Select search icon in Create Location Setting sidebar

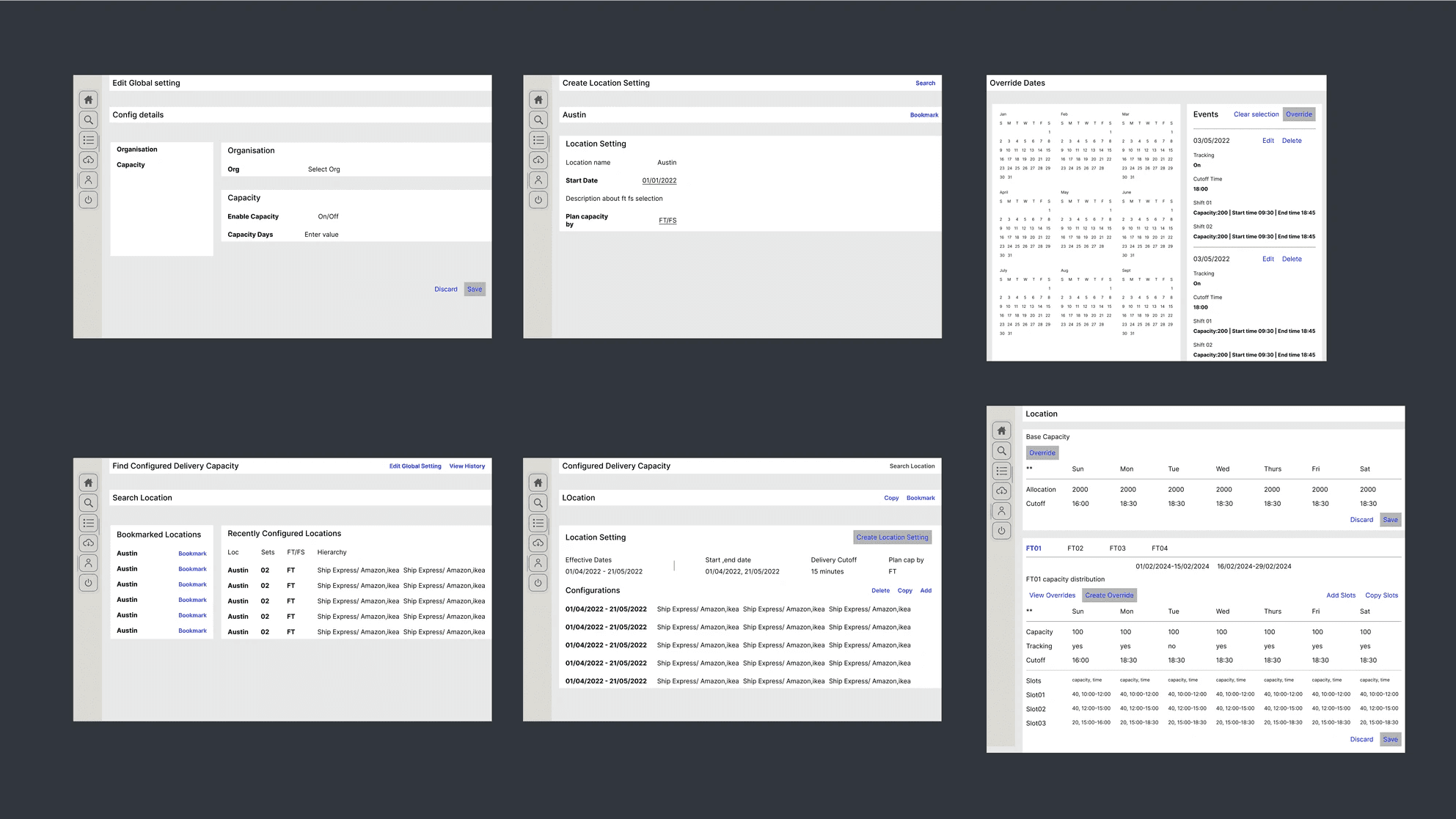point(538,120)
